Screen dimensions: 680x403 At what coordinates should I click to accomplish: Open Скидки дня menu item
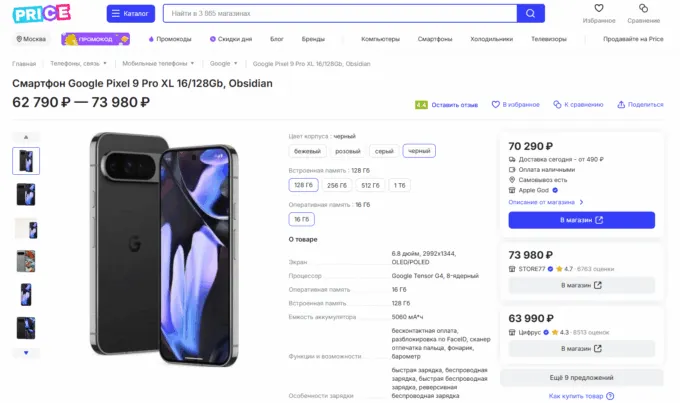(230, 39)
